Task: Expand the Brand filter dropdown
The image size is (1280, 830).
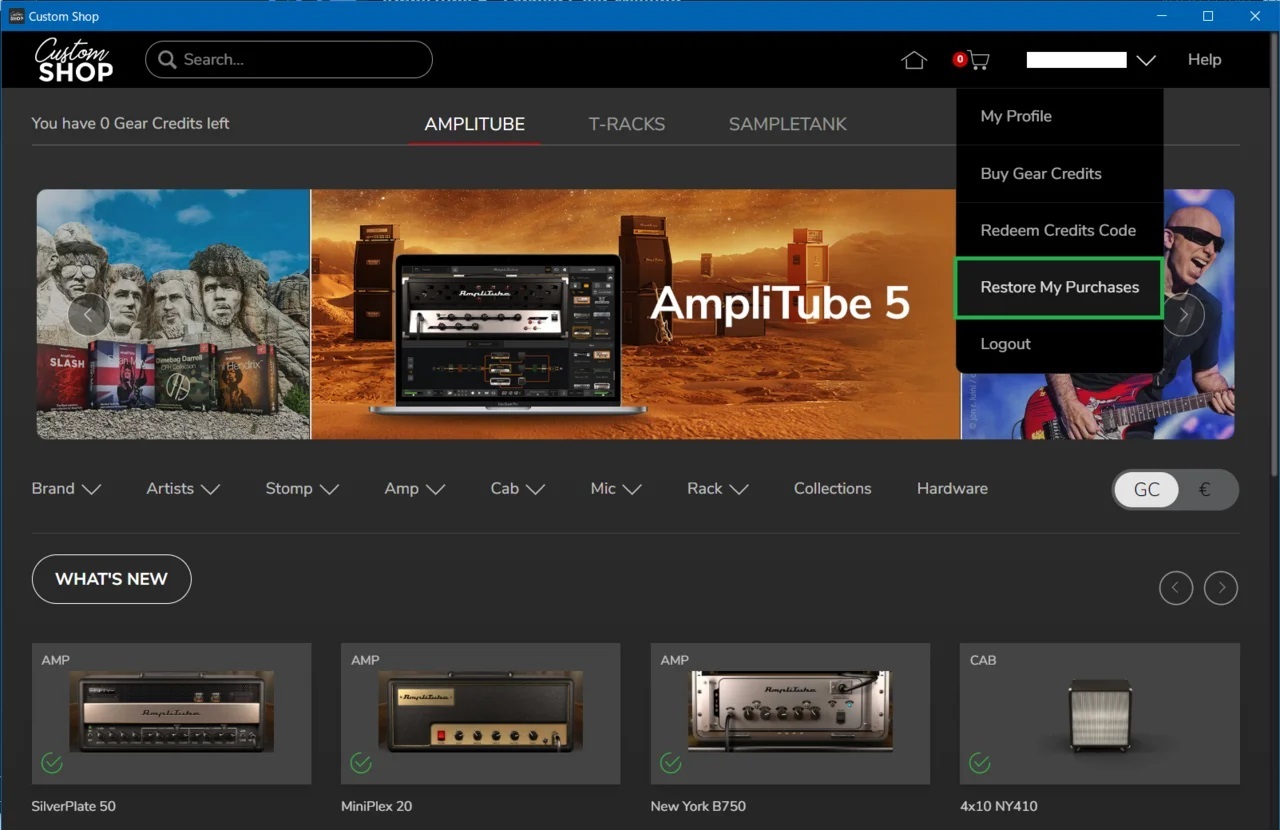Action: click(67, 489)
